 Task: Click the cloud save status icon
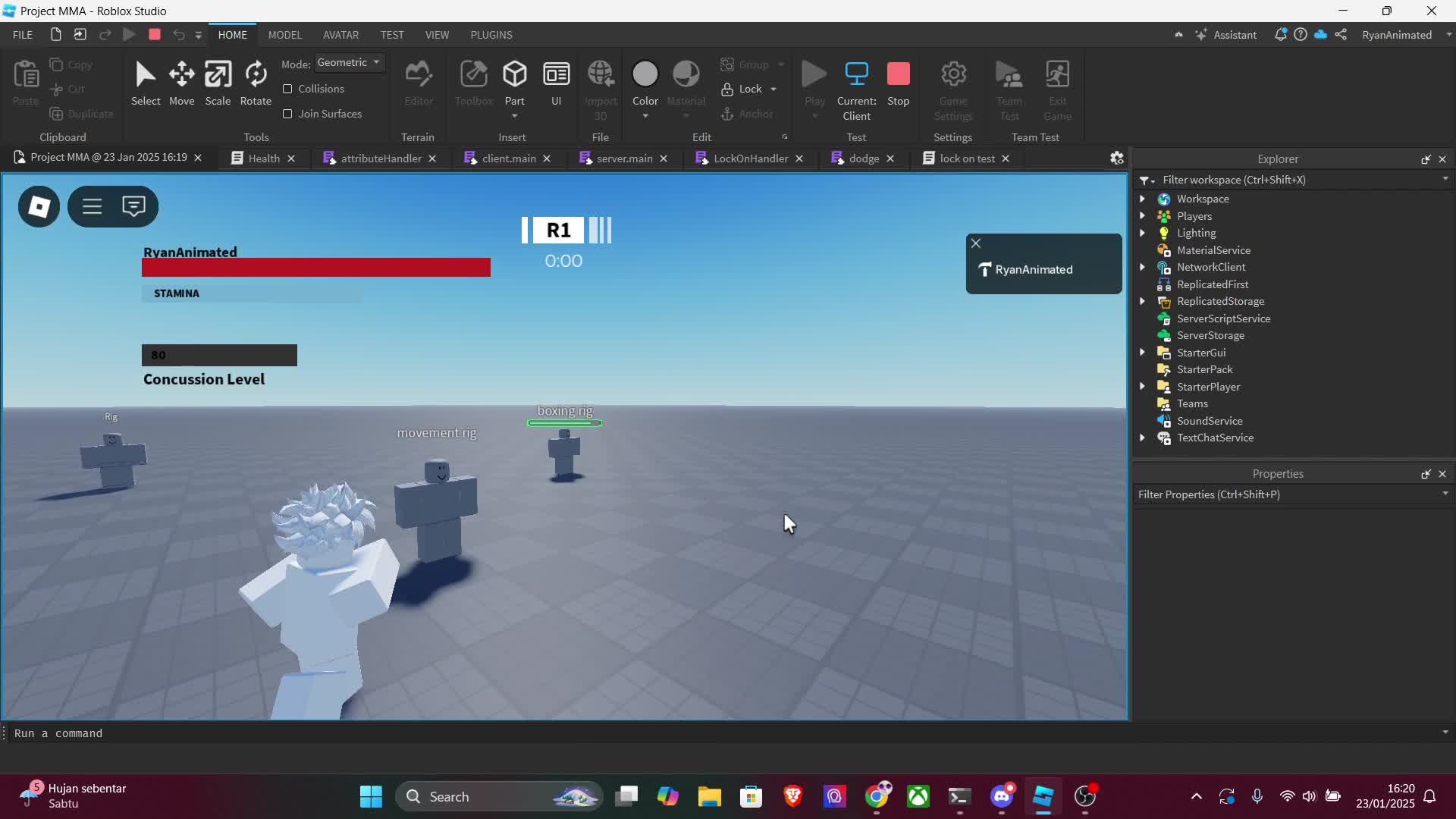1320,35
